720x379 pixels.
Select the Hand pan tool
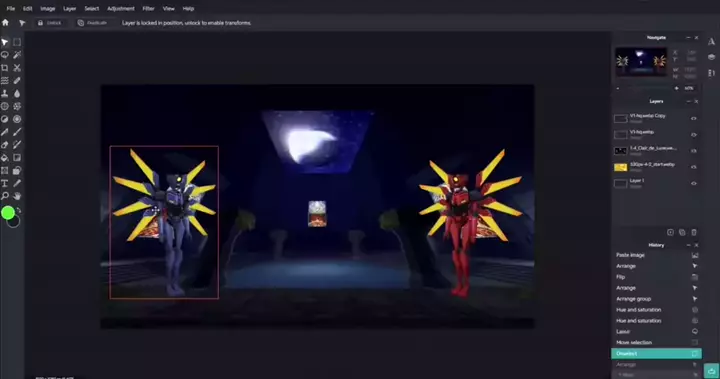pos(17,196)
